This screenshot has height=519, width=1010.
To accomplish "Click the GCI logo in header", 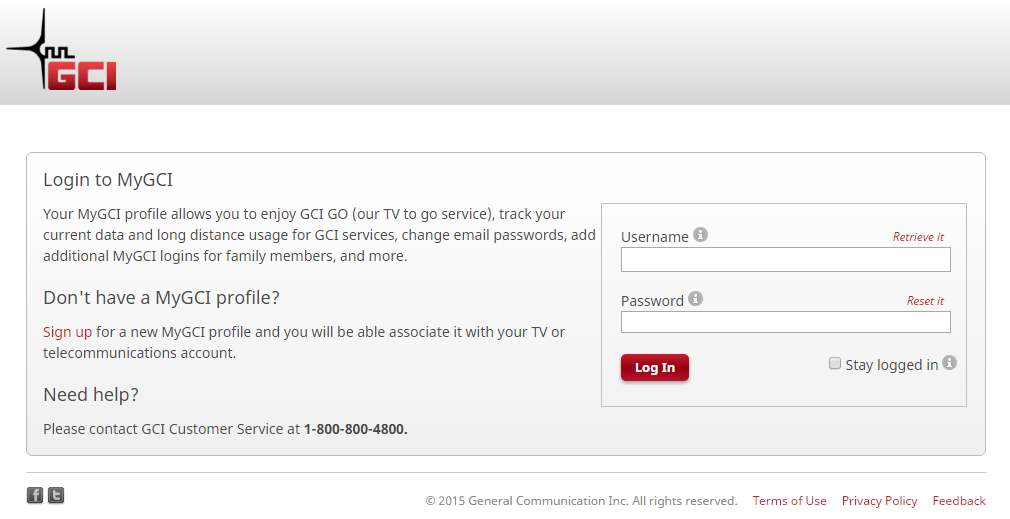I will 62,50.
